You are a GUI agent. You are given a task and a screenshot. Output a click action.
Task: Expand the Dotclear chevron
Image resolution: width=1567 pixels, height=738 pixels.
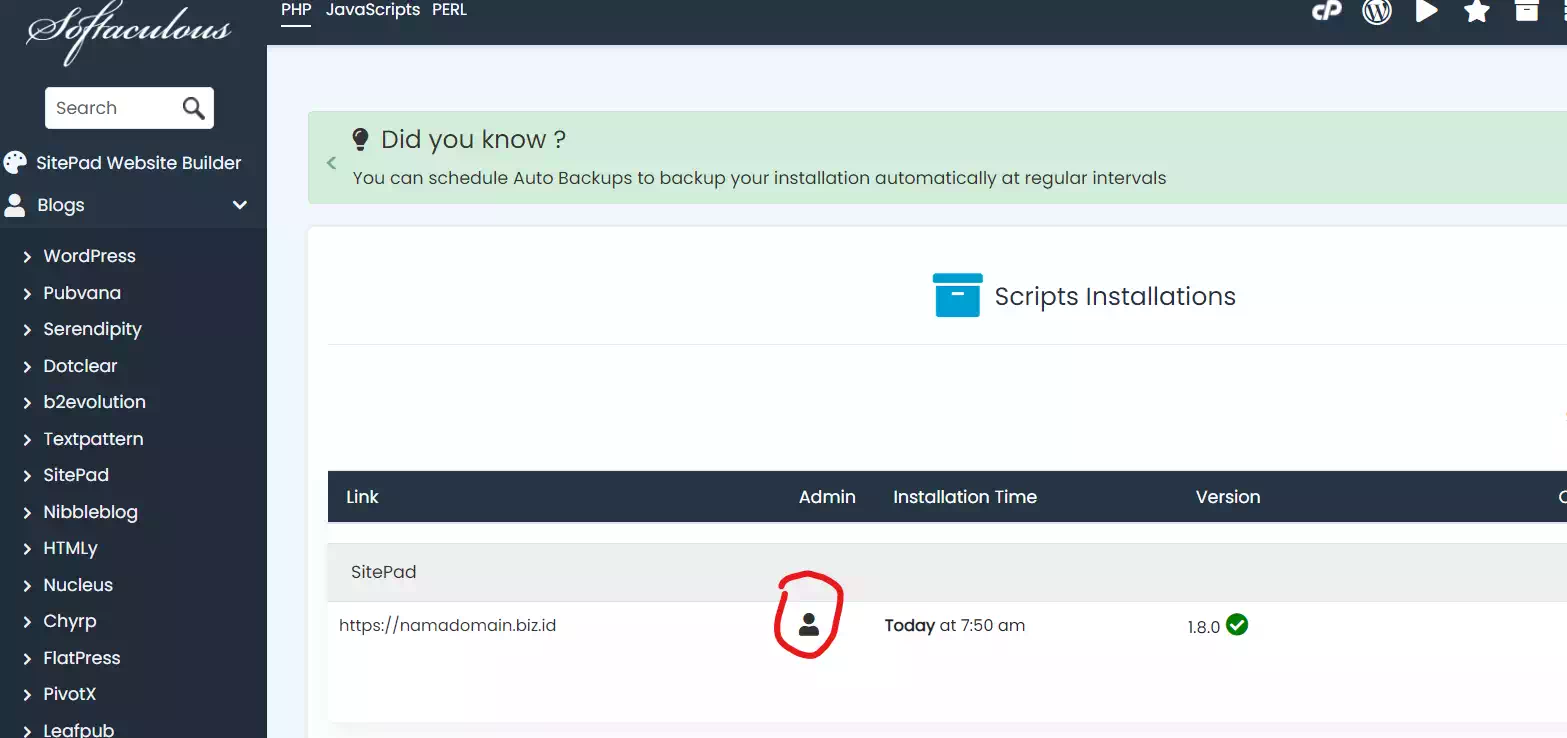pyautogui.click(x=28, y=367)
